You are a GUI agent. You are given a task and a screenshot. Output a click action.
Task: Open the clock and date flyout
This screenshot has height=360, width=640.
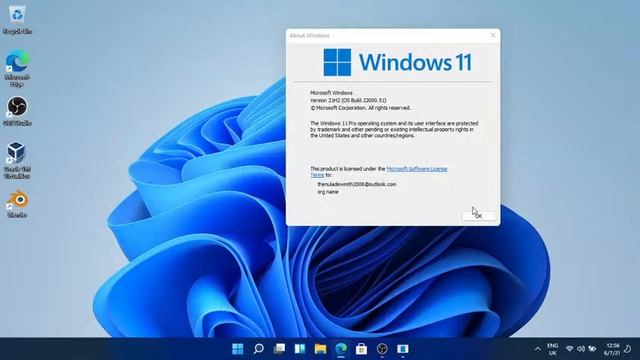612,349
